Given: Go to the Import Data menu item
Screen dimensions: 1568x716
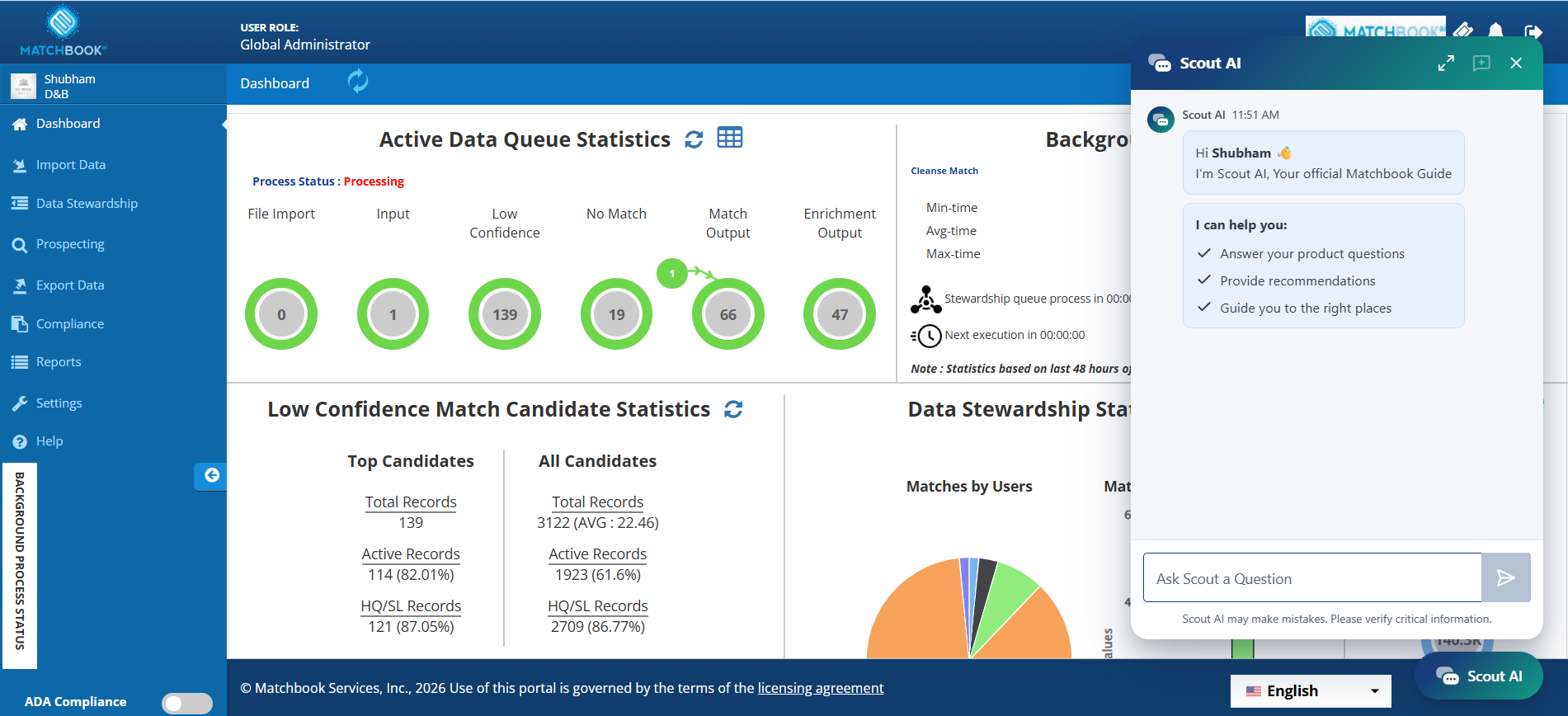Looking at the screenshot, I should pos(71,165).
